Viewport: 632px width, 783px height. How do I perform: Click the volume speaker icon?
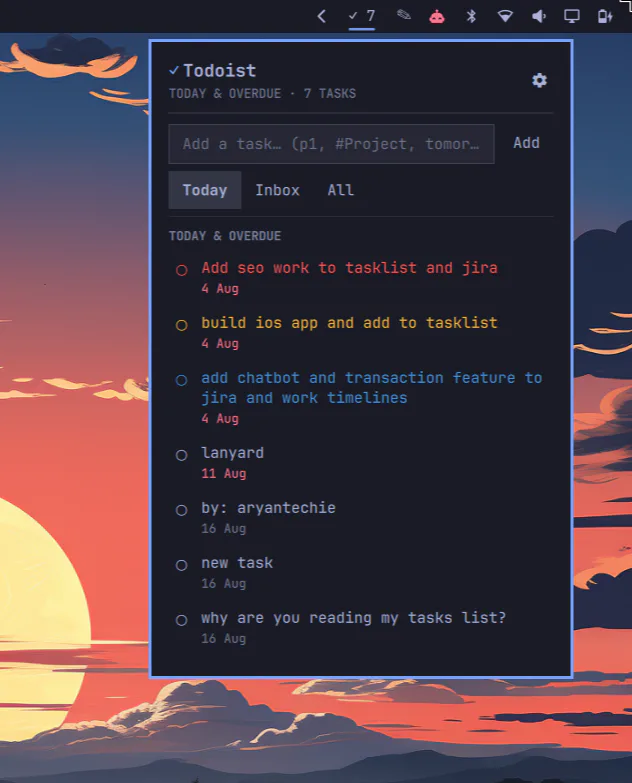539,16
